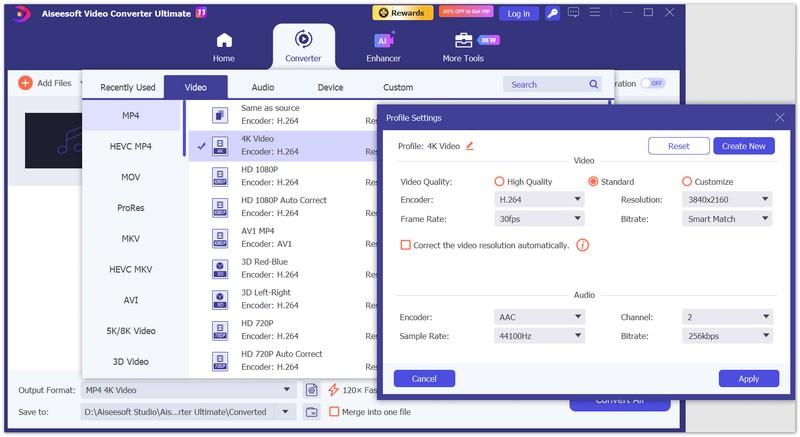Image resolution: width=800 pixels, height=437 pixels.
Task: Click the Add Files plus icon
Action: pos(25,83)
